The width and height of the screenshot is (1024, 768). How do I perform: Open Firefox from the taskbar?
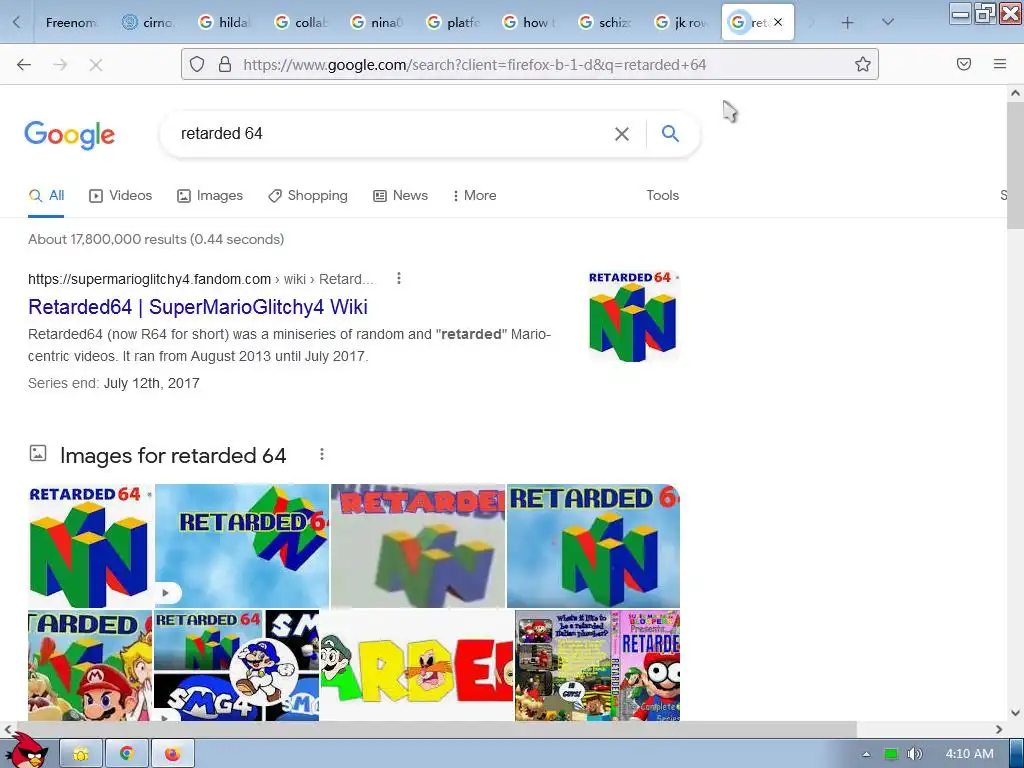click(172, 754)
